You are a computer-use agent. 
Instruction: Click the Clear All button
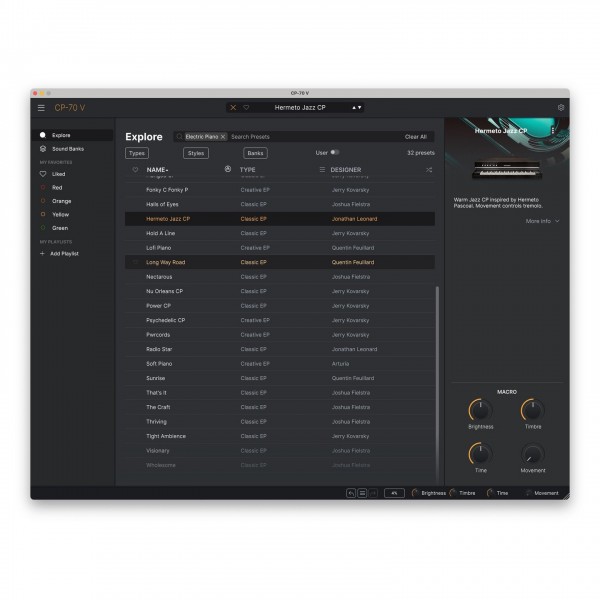point(415,136)
